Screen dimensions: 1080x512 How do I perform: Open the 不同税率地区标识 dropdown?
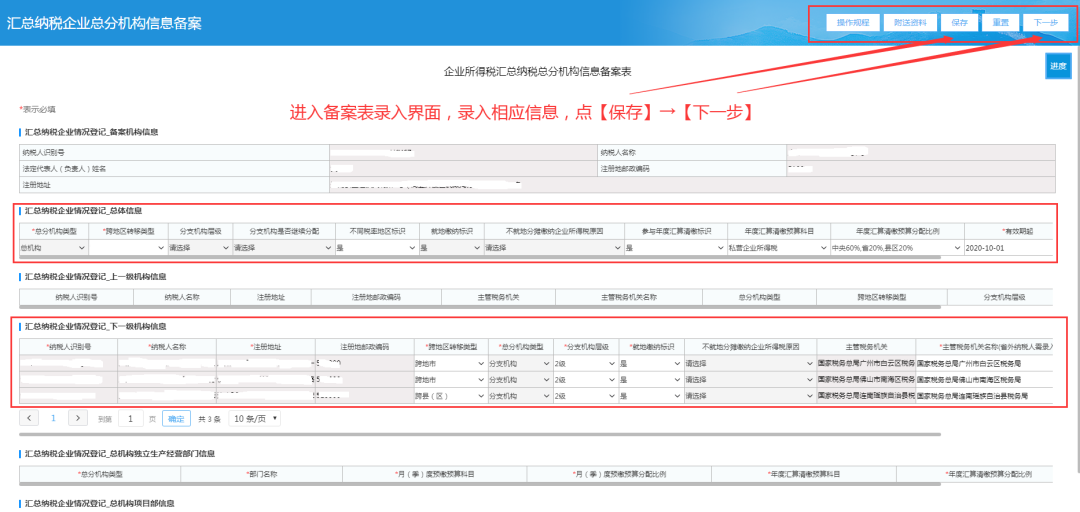pyautogui.click(x=376, y=247)
